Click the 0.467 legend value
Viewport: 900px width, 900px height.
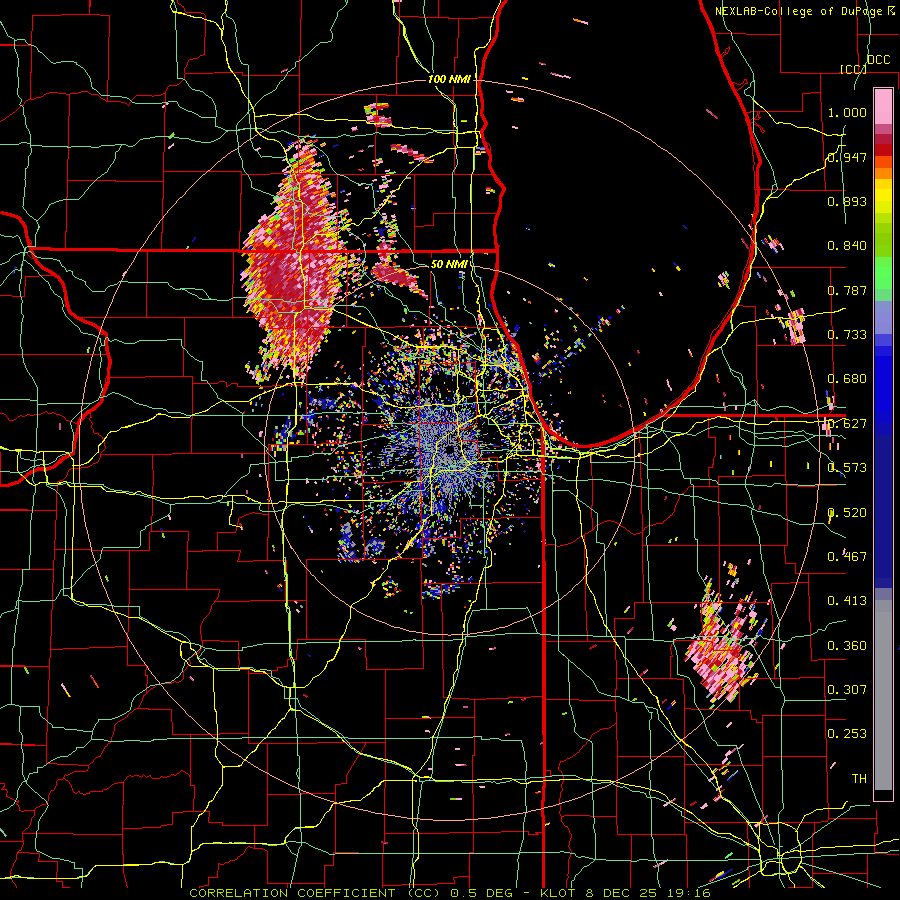(847, 556)
